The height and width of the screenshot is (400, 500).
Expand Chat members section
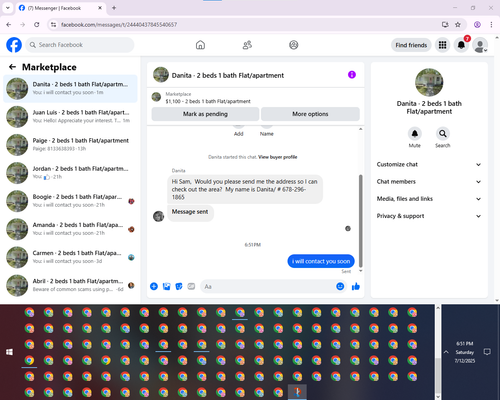429,182
